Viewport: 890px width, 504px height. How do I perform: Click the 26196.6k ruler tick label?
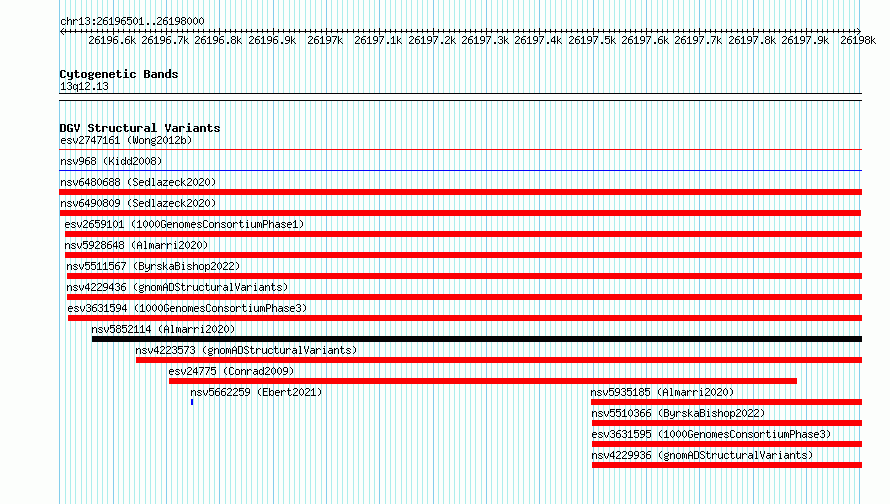pos(112,41)
